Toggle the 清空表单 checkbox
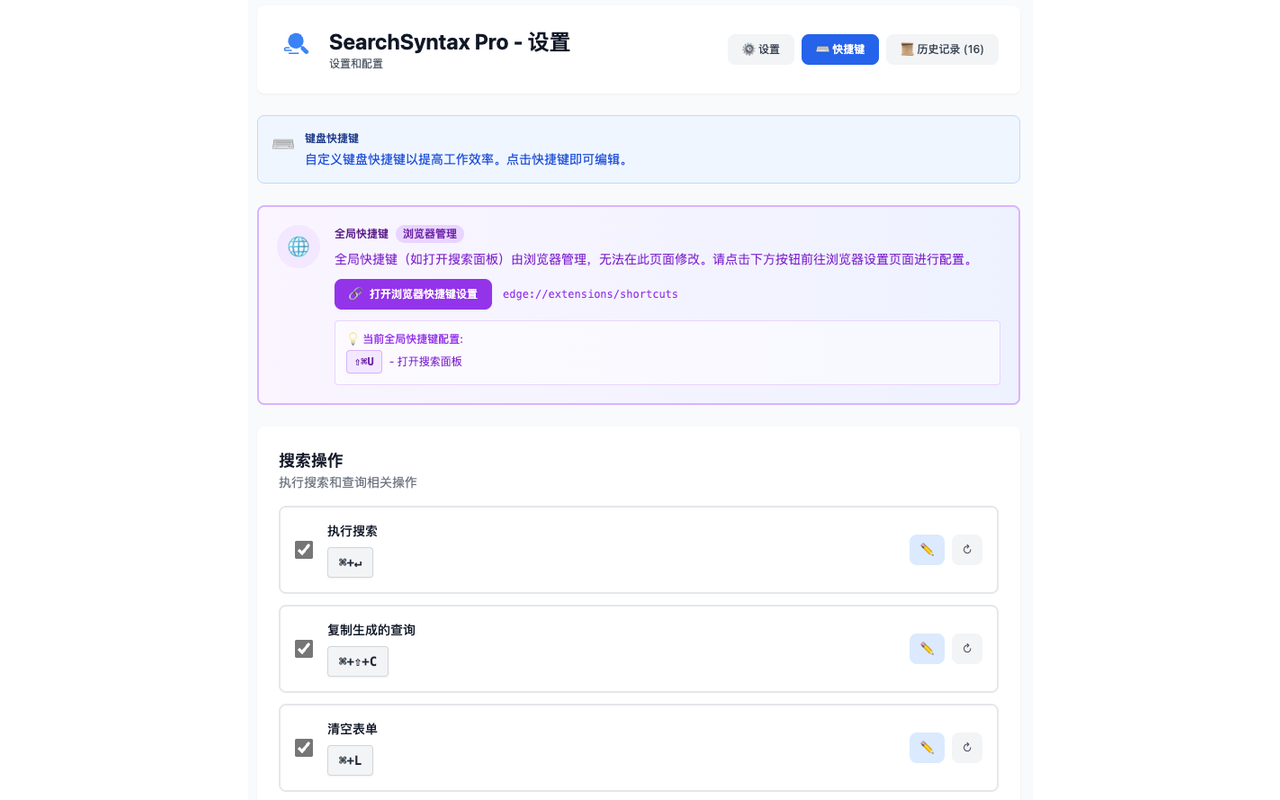 tap(304, 748)
